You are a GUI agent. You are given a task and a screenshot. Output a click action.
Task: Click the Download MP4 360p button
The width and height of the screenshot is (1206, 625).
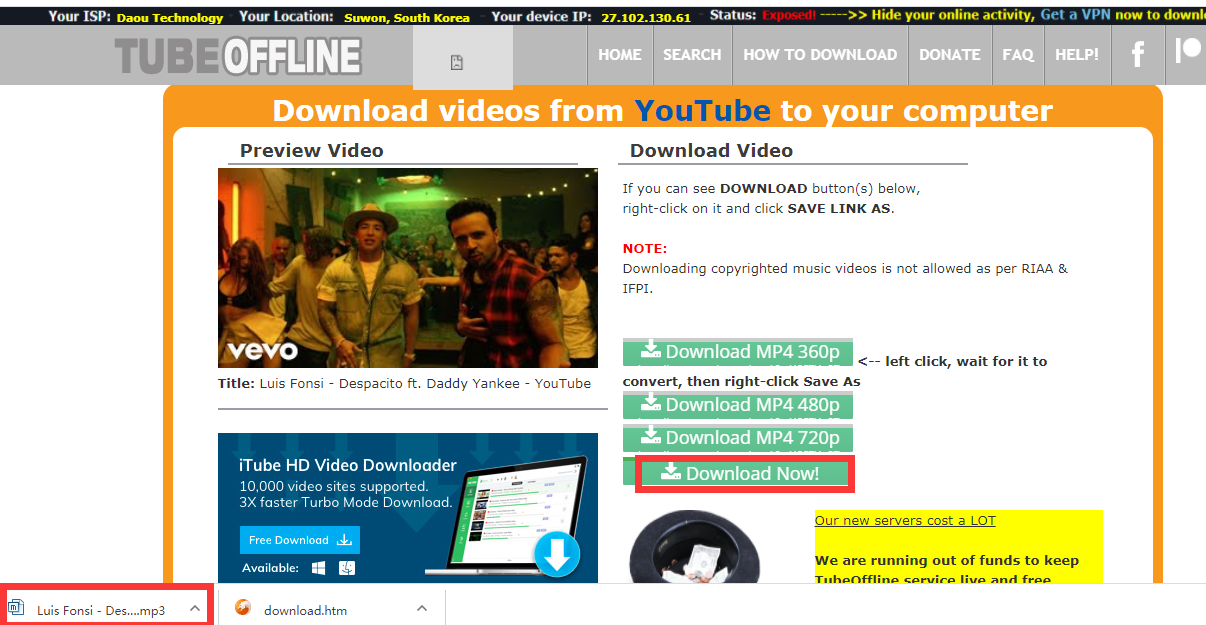[x=738, y=352]
